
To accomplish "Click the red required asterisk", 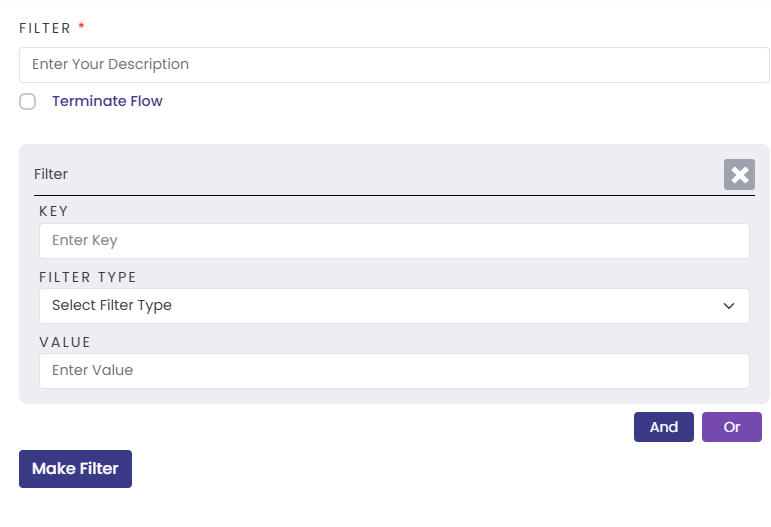I will click(81, 27).
